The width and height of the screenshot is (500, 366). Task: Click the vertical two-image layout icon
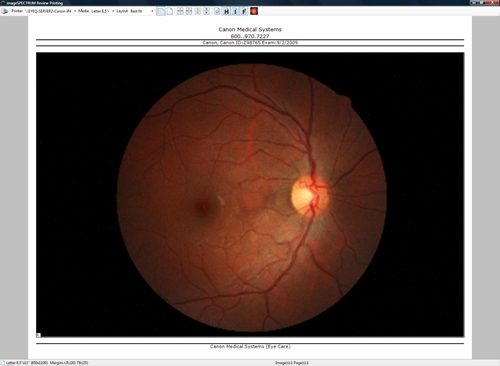(x=206, y=11)
